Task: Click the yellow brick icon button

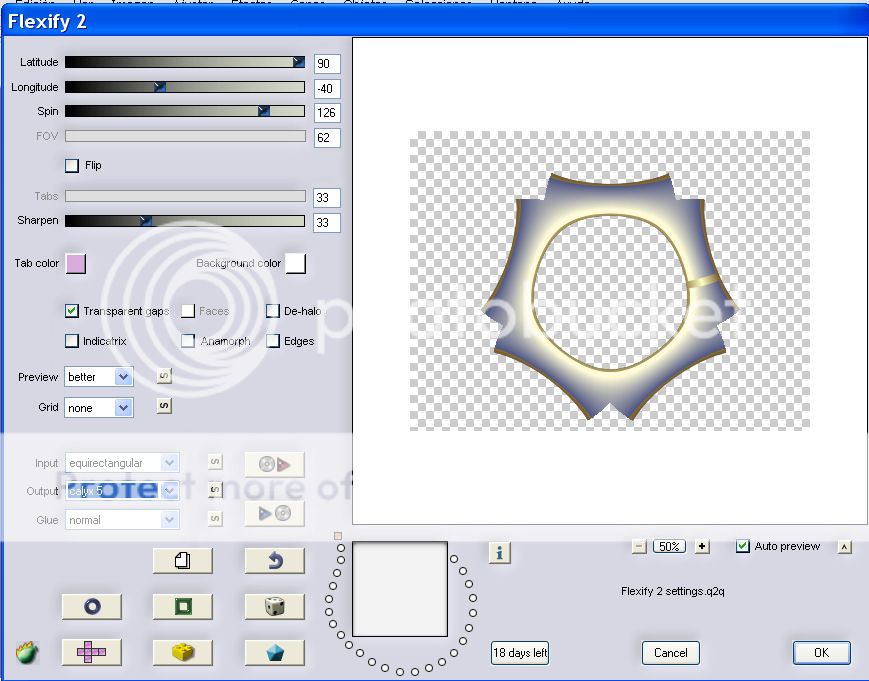Action: pyautogui.click(x=182, y=652)
